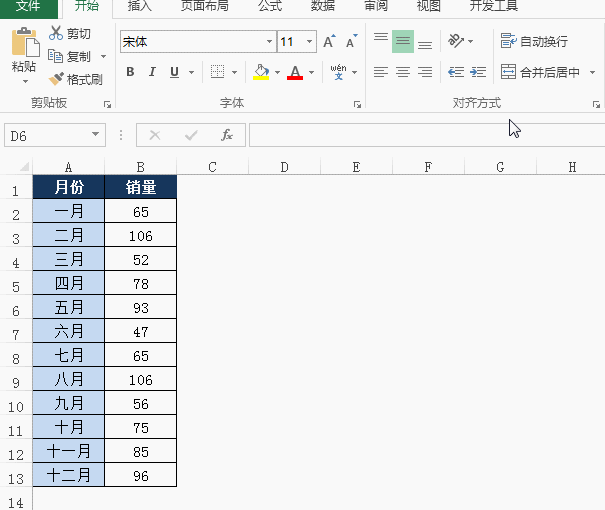Screen dimensions: 605x510
Task: Open the underline style dropdown arrow
Action: tap(191, 72)
